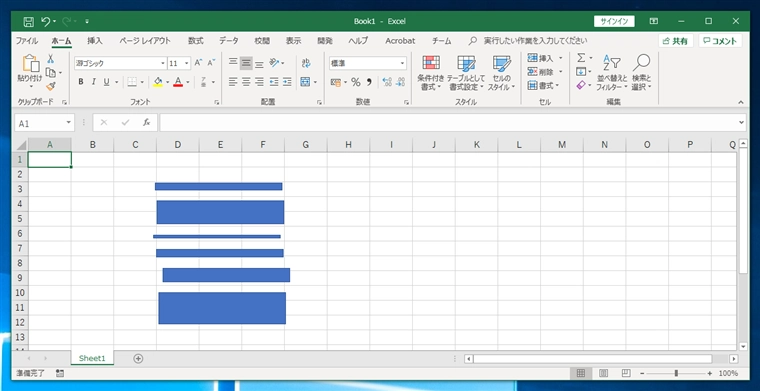Click the Undo arrow icon
Viewport: 760px width, 391px height.
click(x=46, y=21)
